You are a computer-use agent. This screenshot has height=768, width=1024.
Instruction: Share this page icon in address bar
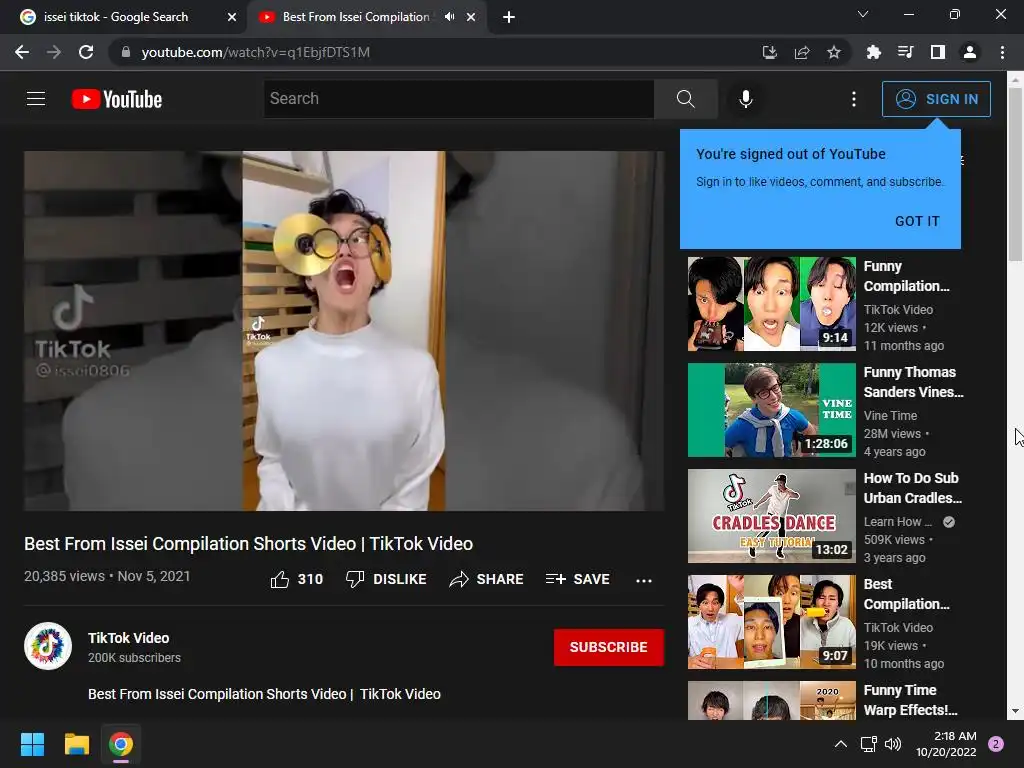(802, 52)
